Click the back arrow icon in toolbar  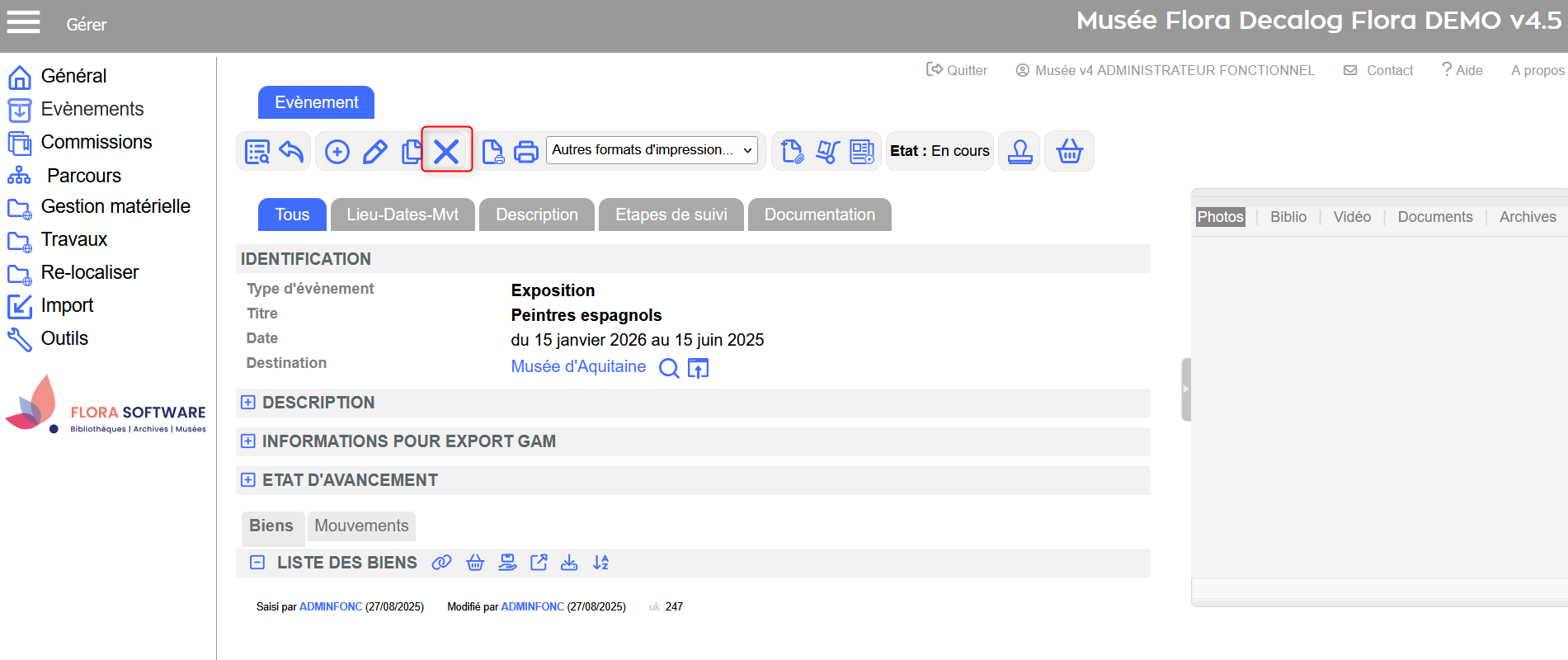click(292, 152)
